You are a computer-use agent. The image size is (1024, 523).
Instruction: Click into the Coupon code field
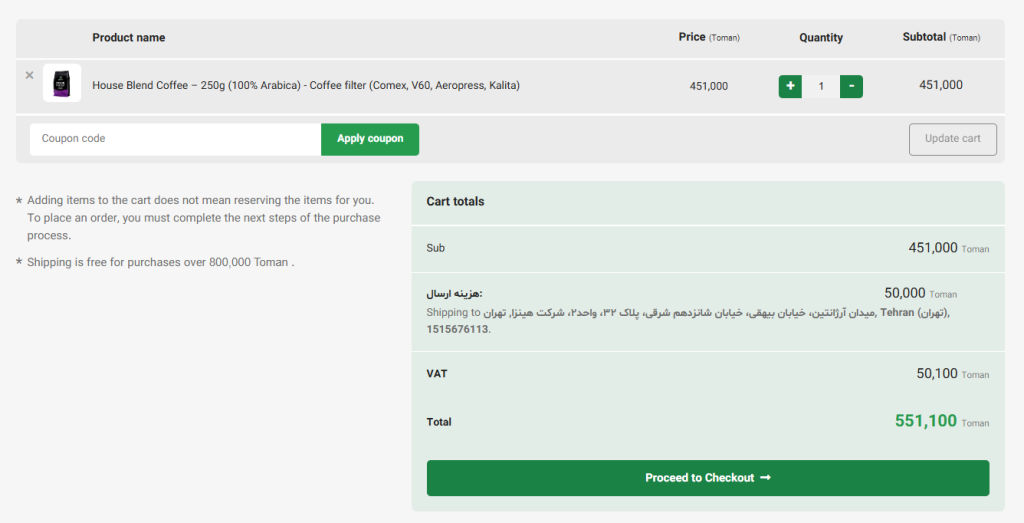pyautogui.click(x=175, y=139)
